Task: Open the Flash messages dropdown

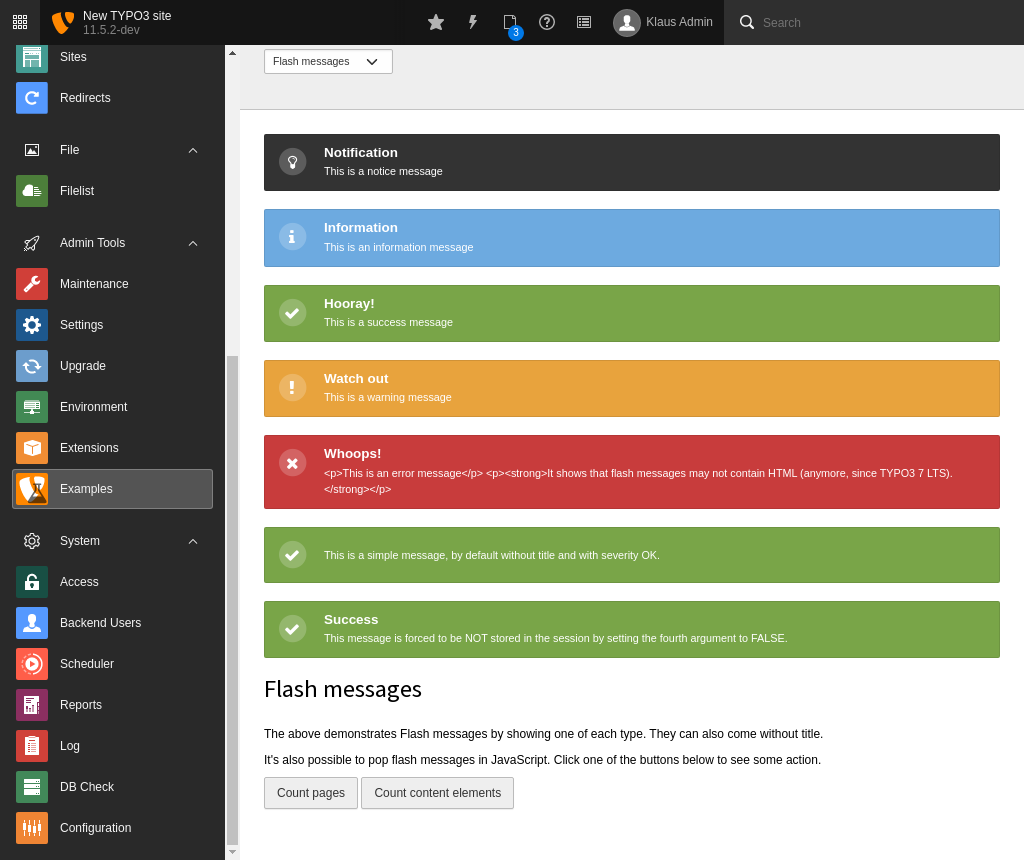Action: pos(328,62)
